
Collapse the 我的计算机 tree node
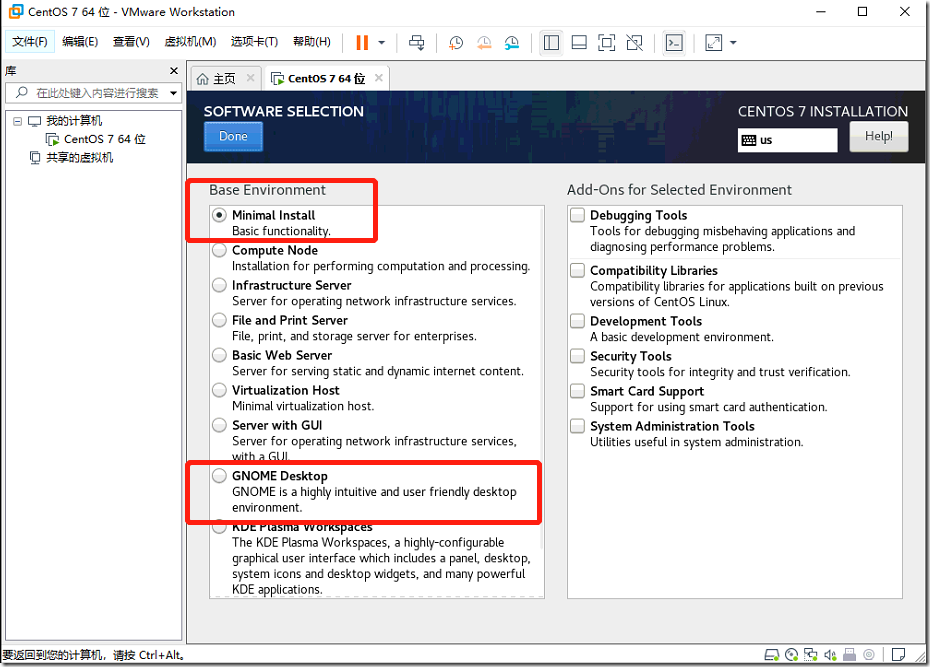[x=17, y=121]
